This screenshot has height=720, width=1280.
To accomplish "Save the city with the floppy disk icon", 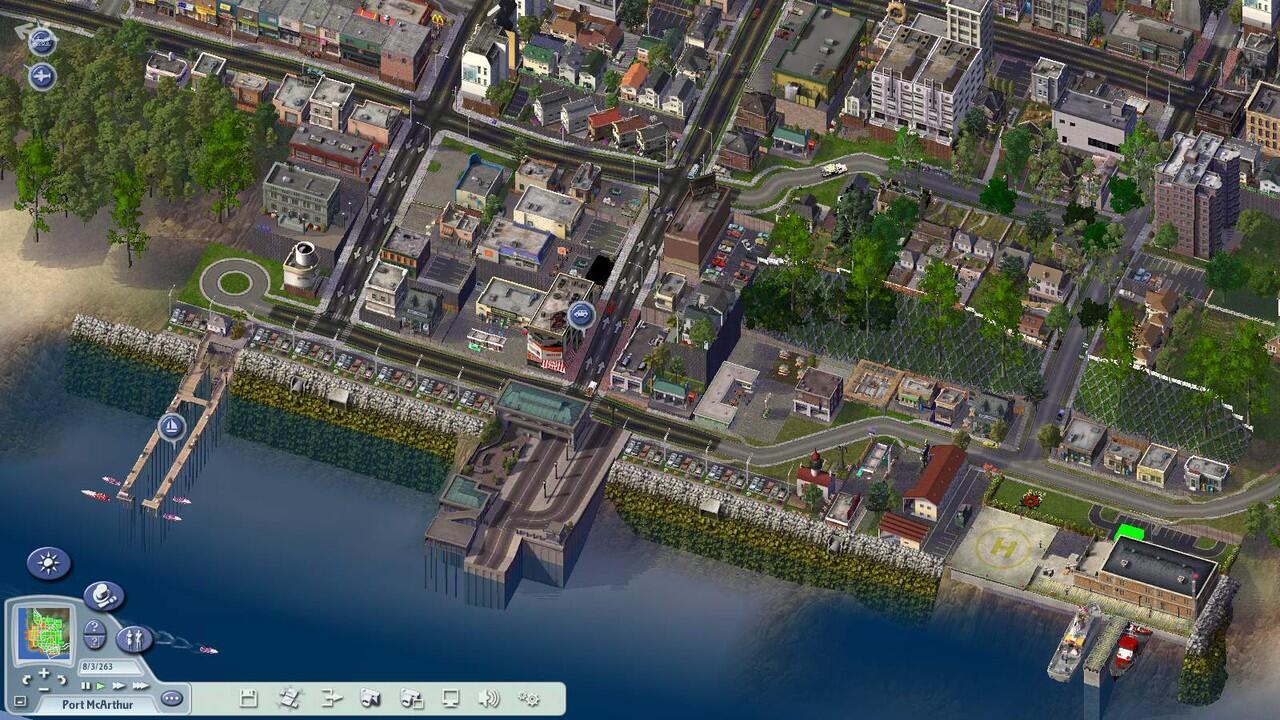I will (x=249, y=698).
